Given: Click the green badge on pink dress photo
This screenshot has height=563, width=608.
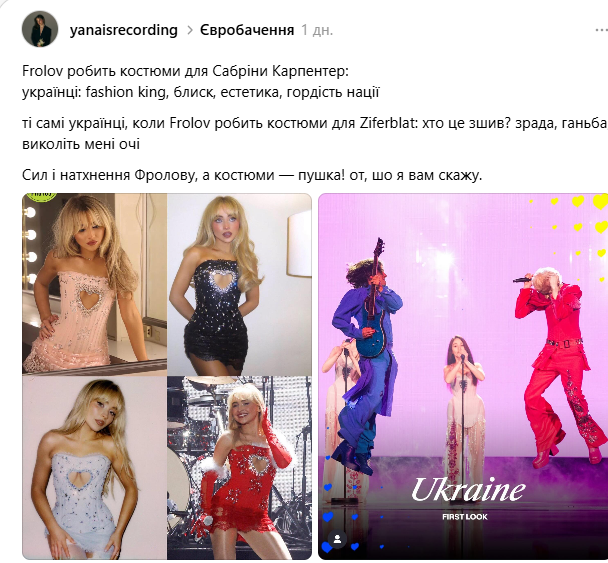Looking at the screenshot, I should (43, 197).
